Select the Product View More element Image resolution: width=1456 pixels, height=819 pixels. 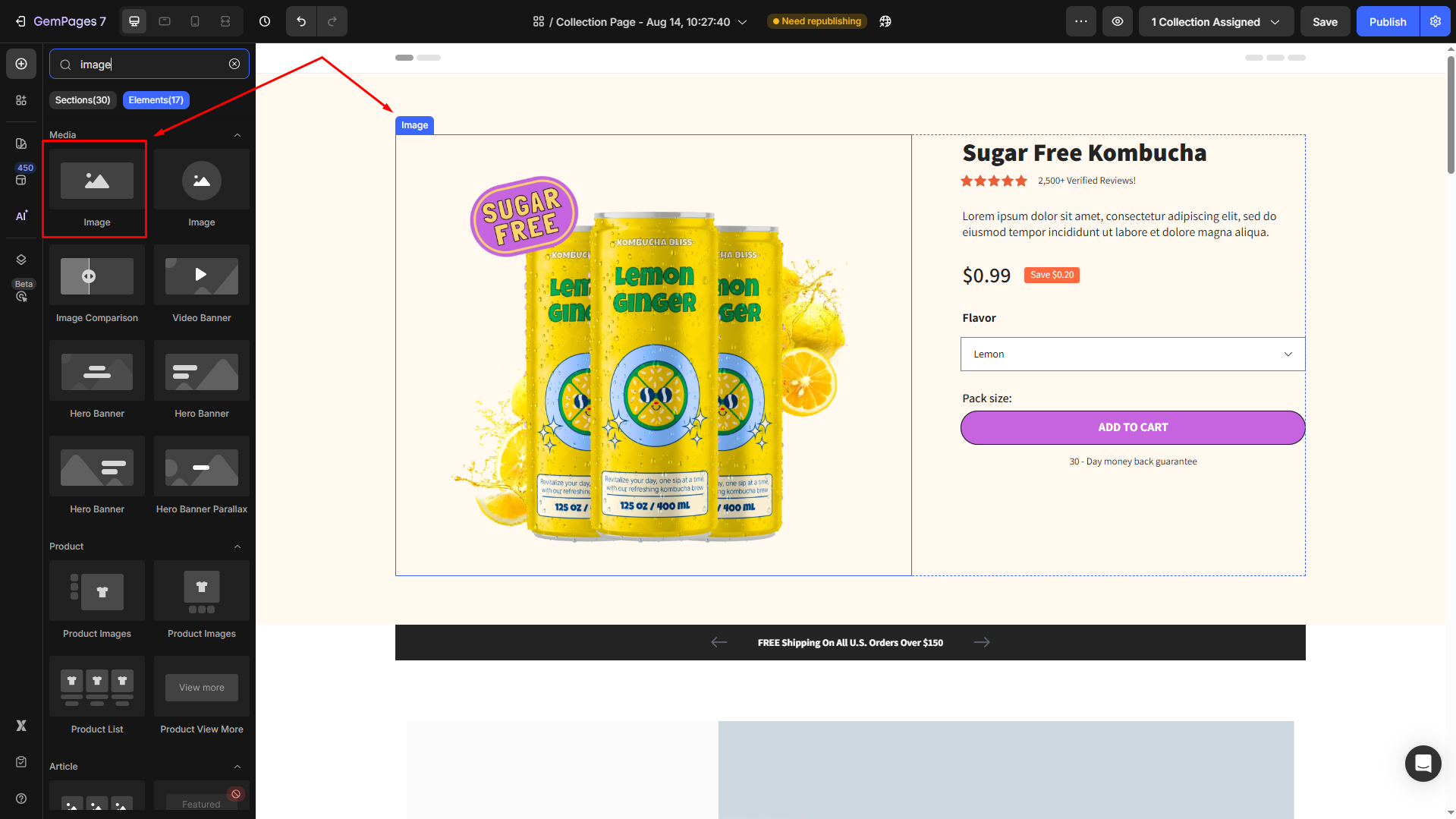point(202,696)
